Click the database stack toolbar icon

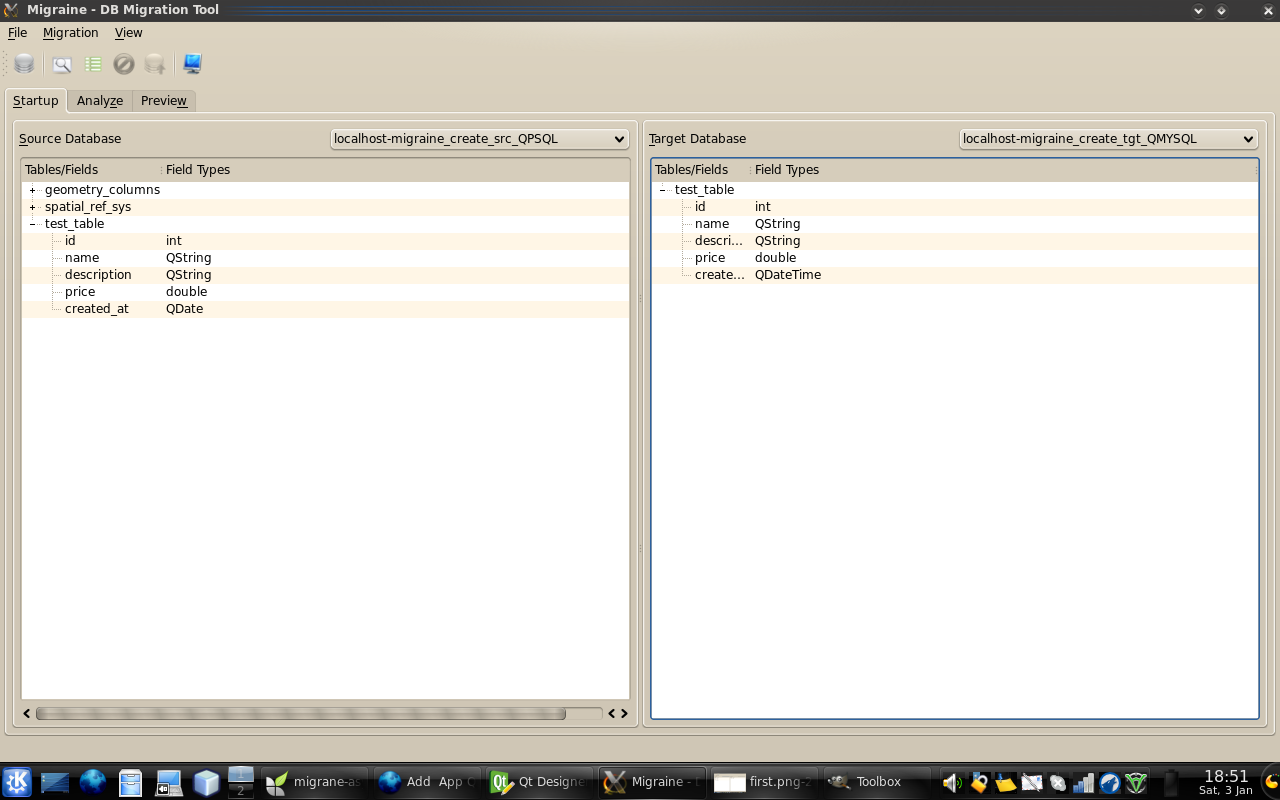point(24,64)
